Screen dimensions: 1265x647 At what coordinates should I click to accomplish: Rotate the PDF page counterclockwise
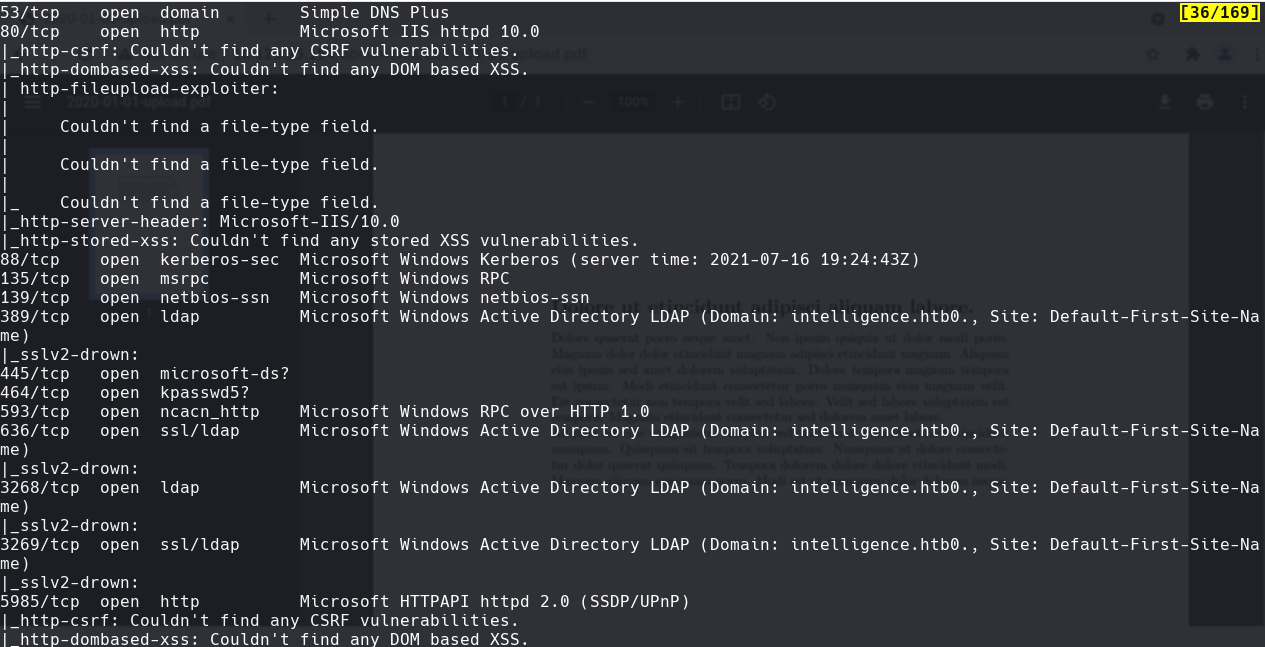pos(767,102)
